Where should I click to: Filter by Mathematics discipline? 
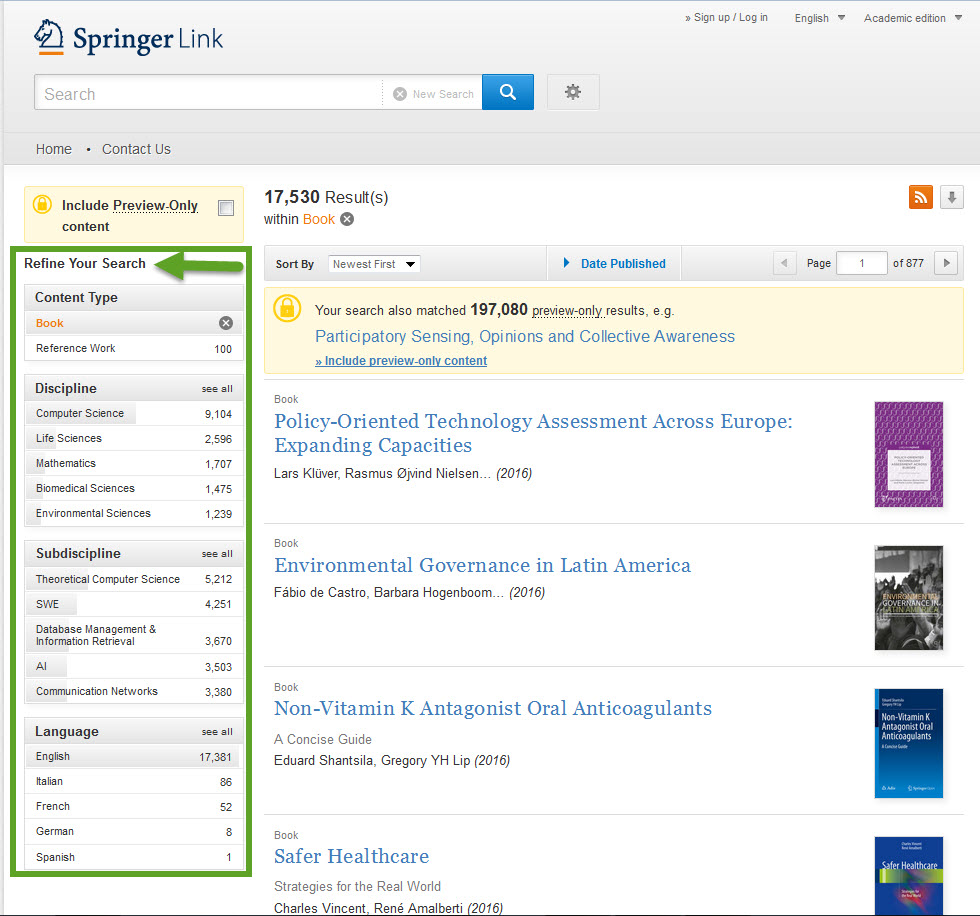(x=134, y=464)
